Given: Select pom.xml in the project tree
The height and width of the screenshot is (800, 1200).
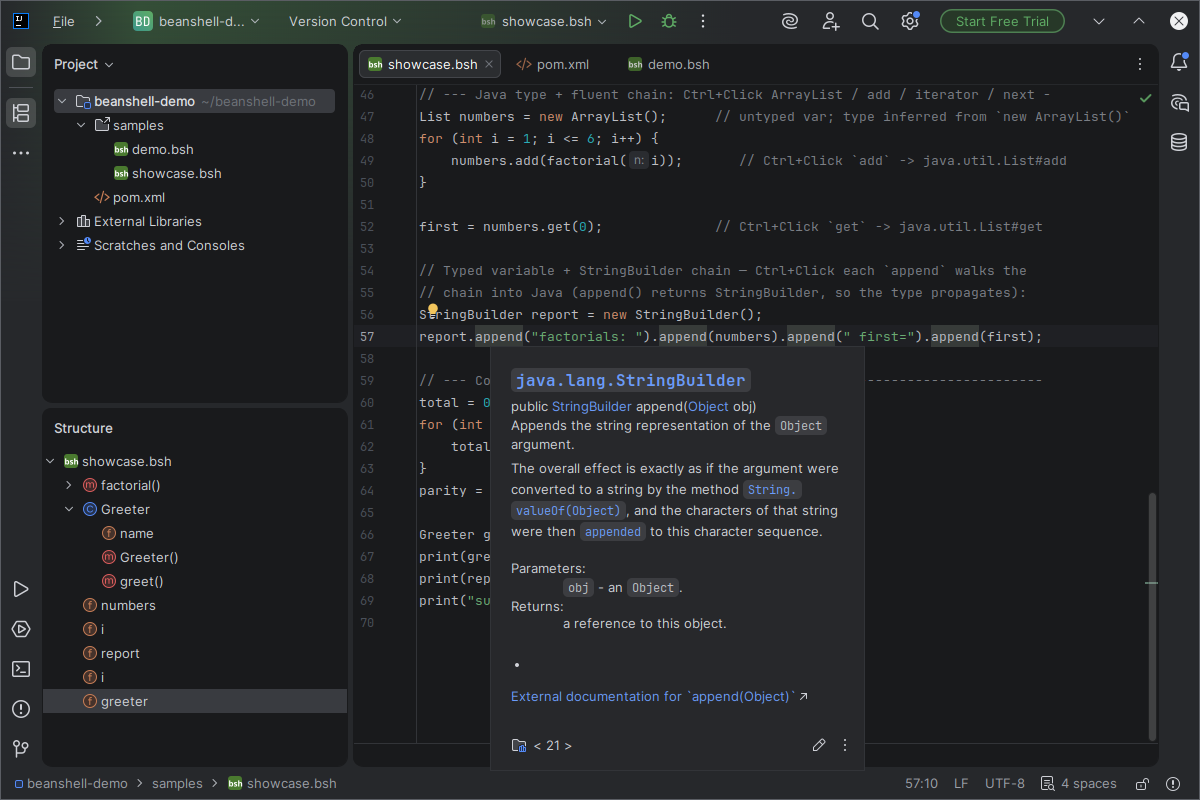Looking at the screenshot, I should coord(139,197).
